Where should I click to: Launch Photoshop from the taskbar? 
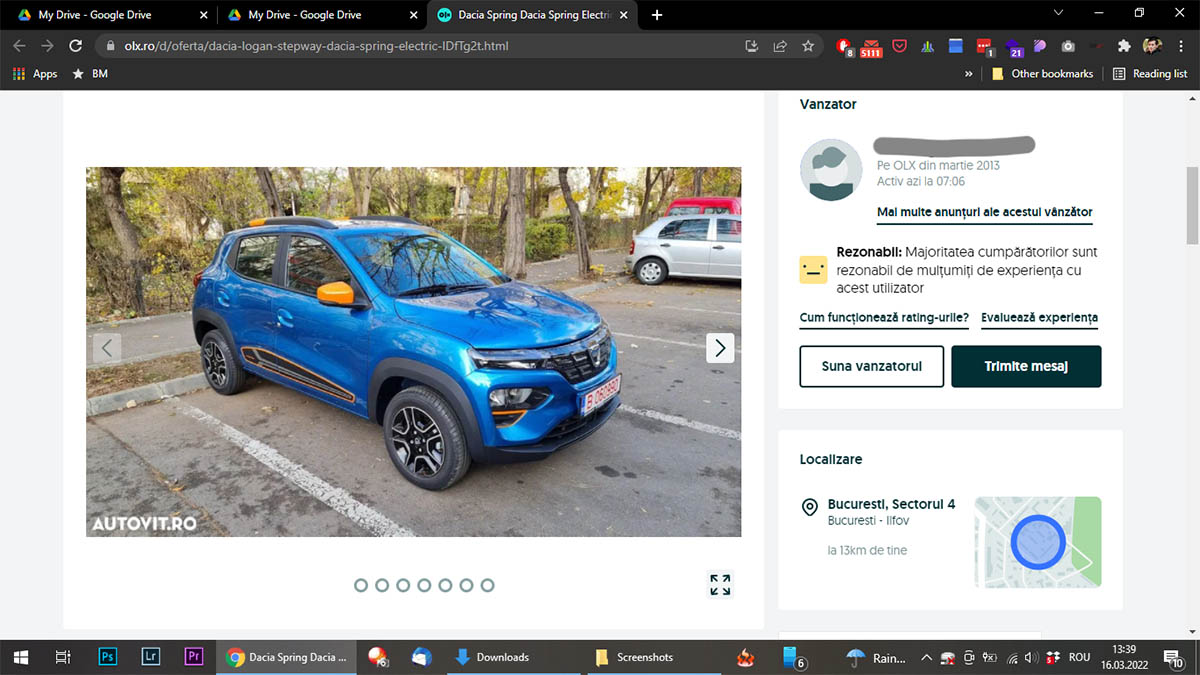(107, 657)
